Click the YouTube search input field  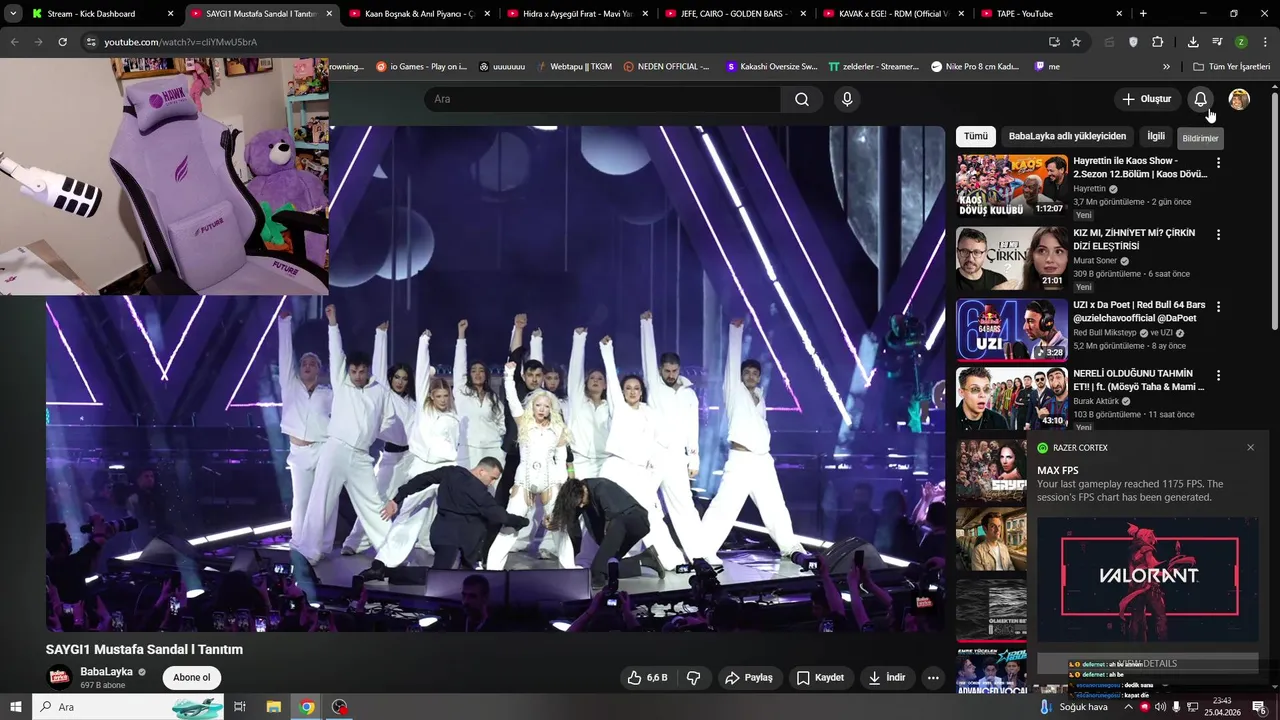coord(603,99)
